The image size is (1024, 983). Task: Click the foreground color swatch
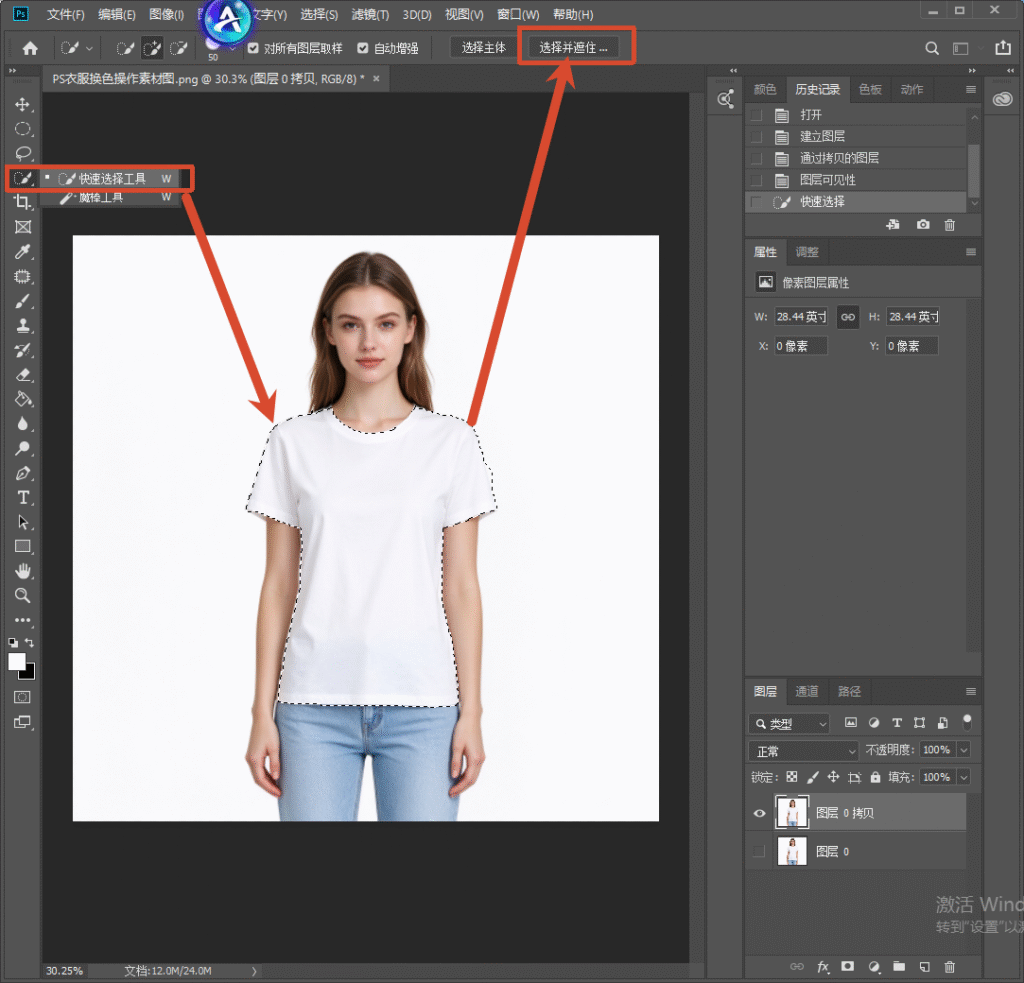click(x=17, y=662)
